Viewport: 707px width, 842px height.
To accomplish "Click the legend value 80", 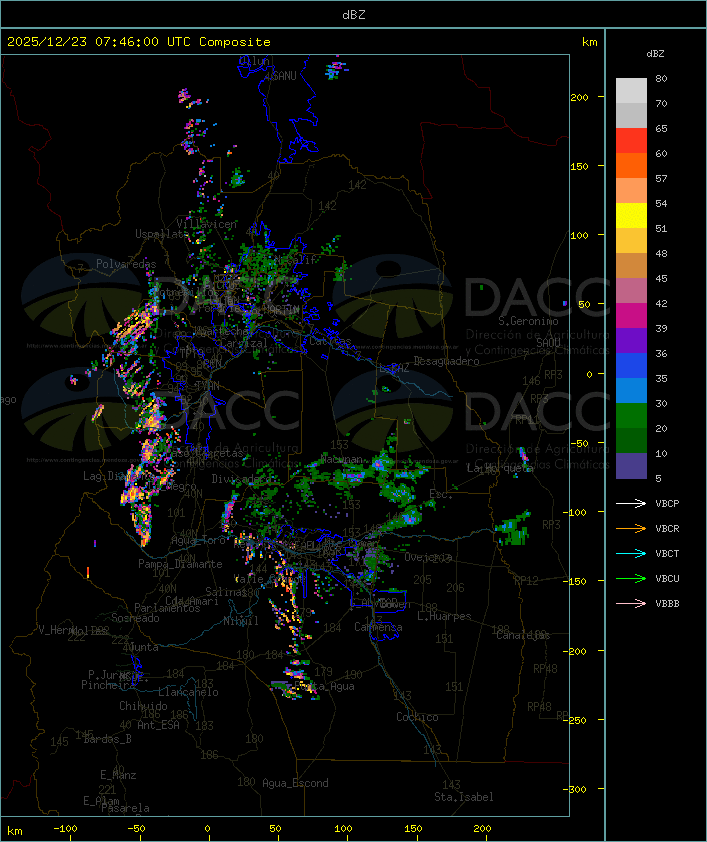I will (x=661, y=78).
